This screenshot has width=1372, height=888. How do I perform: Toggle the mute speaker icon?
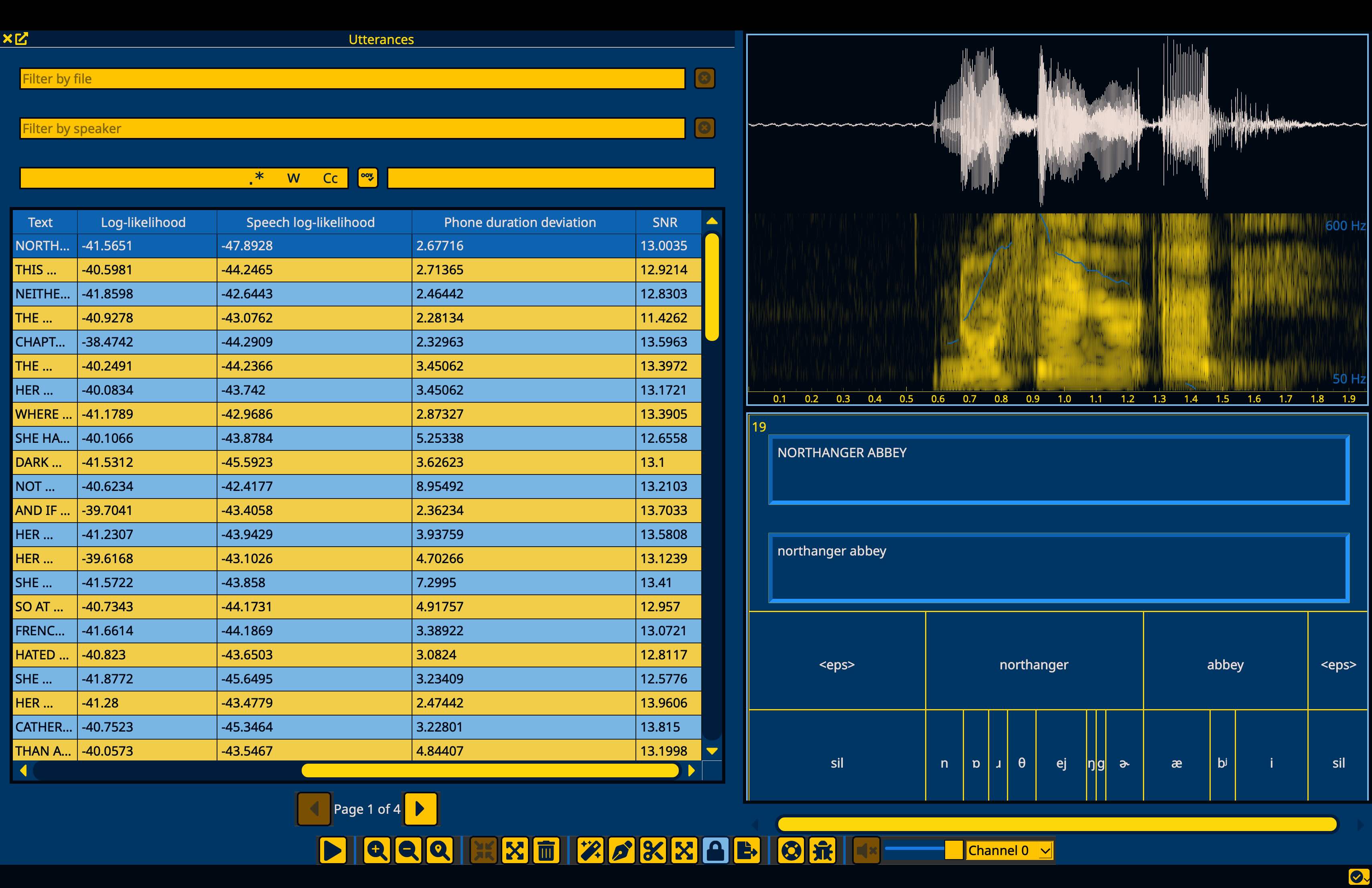866,851
